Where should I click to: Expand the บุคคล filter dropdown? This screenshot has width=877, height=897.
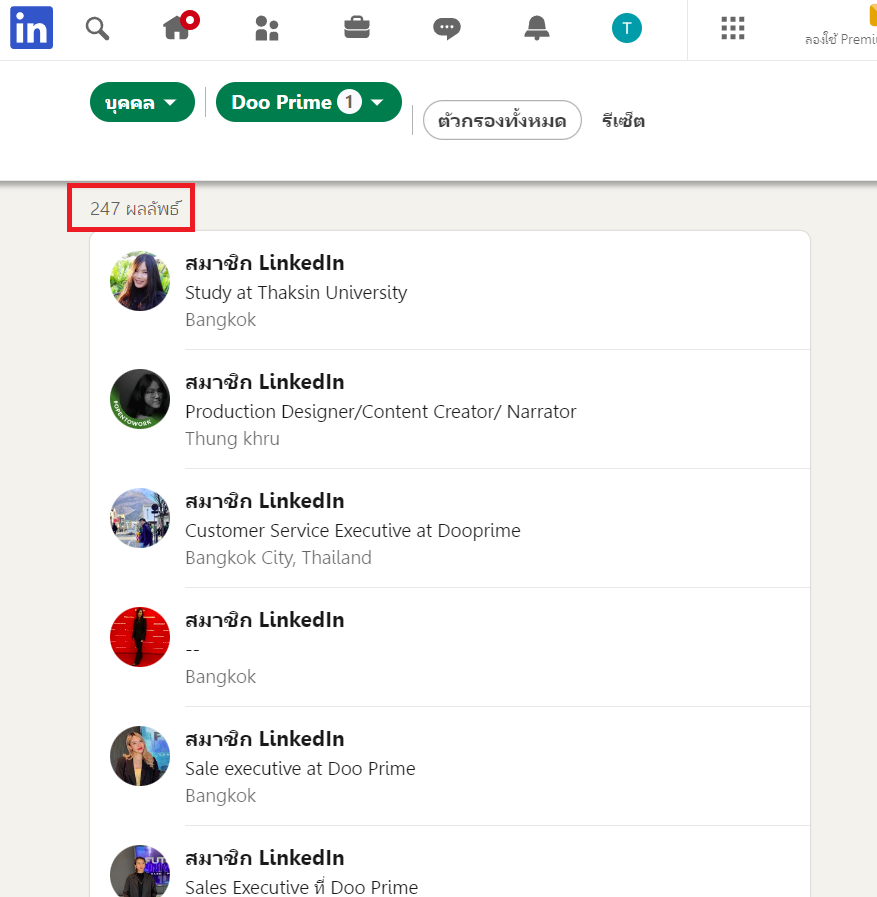click(x=142, y=102)
